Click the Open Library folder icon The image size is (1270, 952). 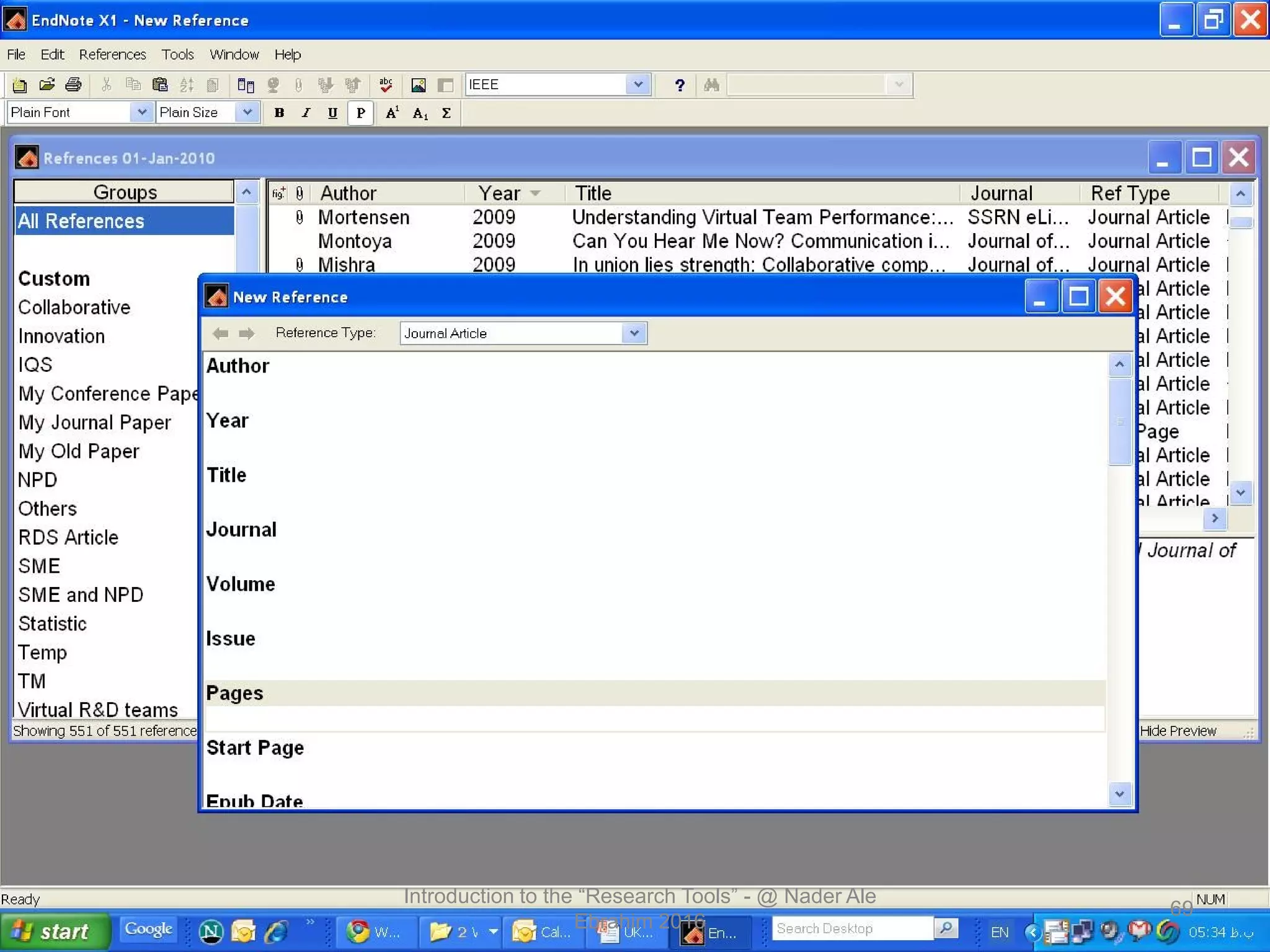[47, 85]
